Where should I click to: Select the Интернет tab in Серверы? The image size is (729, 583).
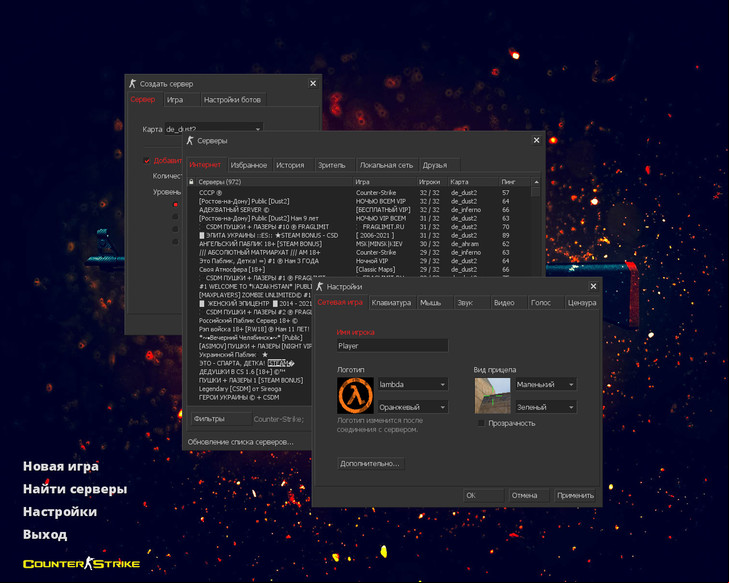pyautogui.click(x=205, y=165)
